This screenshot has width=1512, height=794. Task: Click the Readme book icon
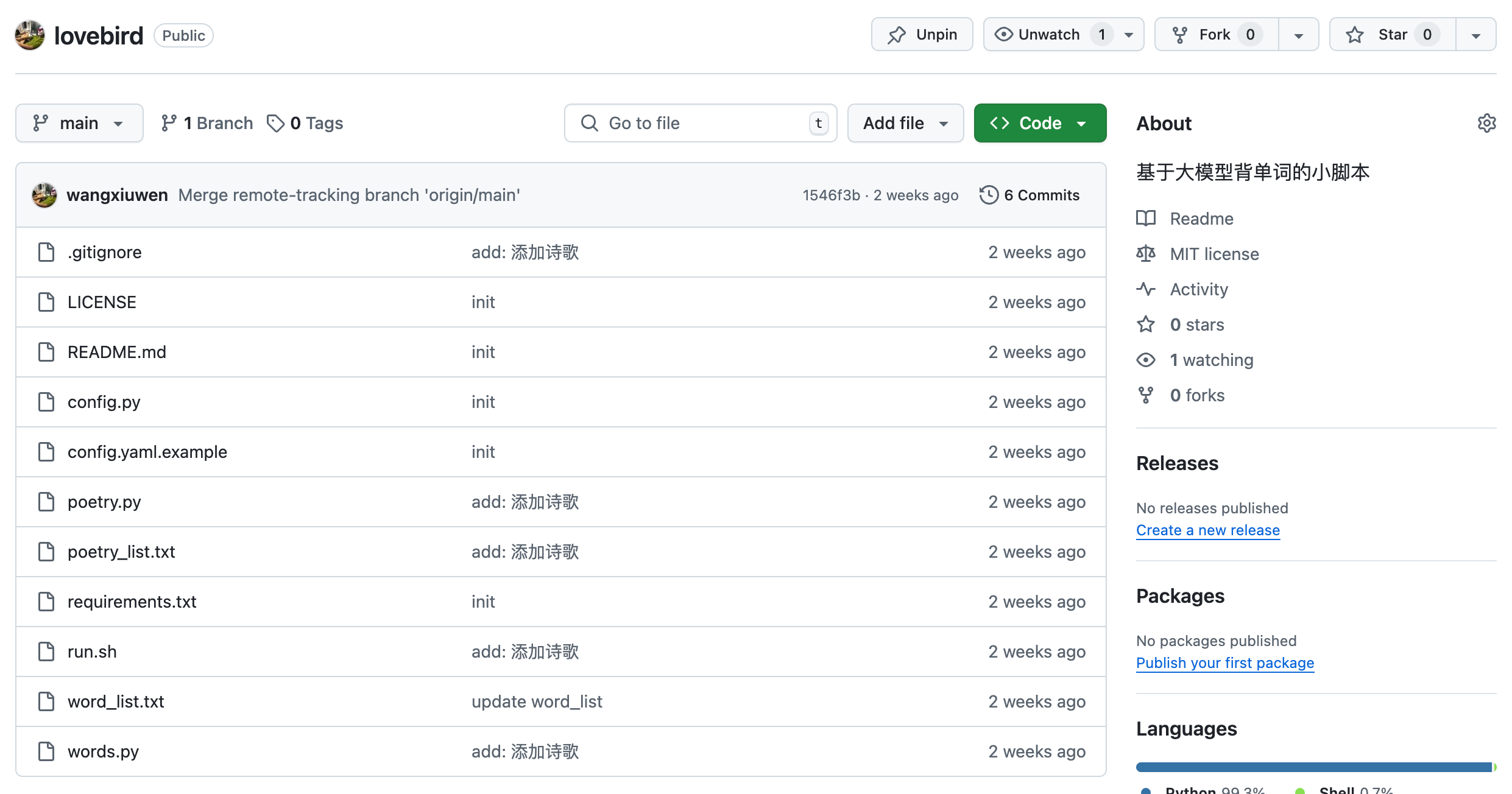click(1146, 219)
